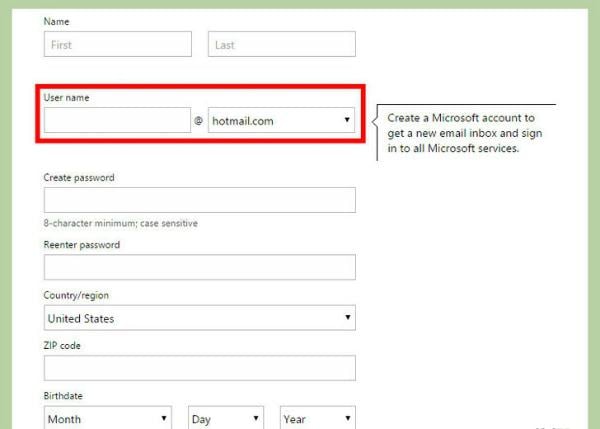Click the 'Reenter password' label

[x=82, y=245]
